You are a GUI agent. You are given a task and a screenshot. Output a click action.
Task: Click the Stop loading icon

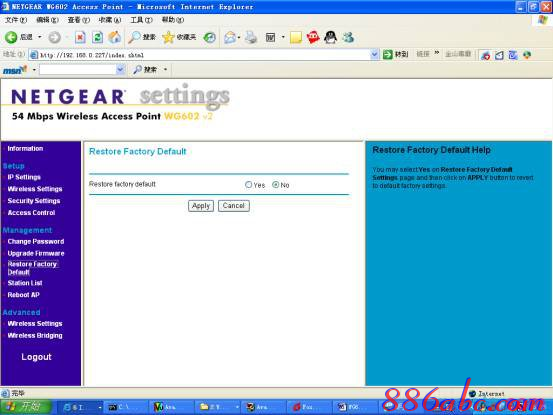pos(80,37)
